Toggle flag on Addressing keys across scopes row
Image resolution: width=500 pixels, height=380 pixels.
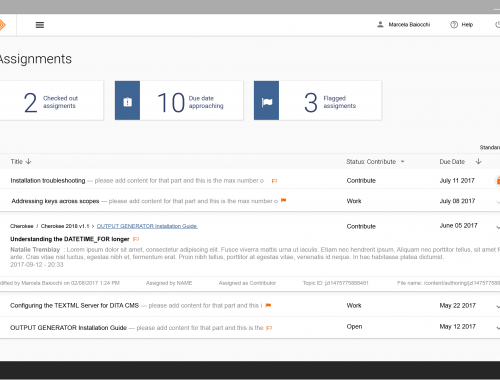tap(284, 201)
